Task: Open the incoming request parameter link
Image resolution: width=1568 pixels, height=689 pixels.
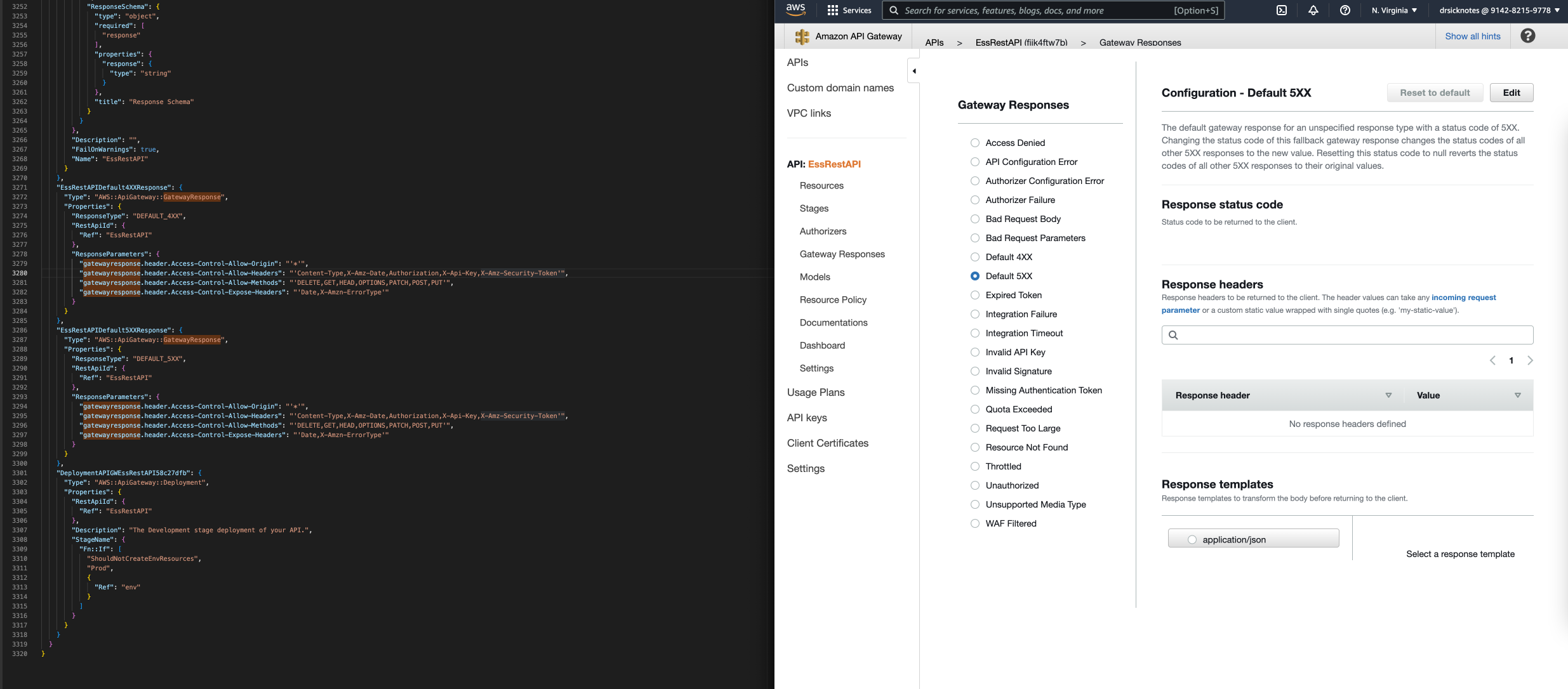Action: point(1465,297)
